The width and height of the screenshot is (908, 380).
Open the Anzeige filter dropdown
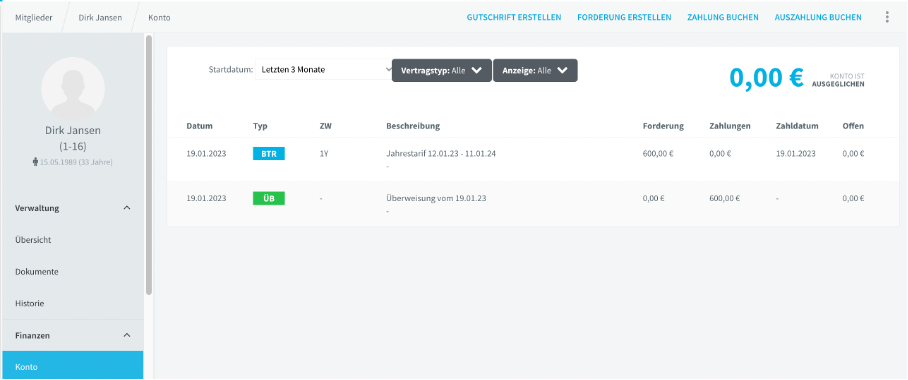click(535, 70)
